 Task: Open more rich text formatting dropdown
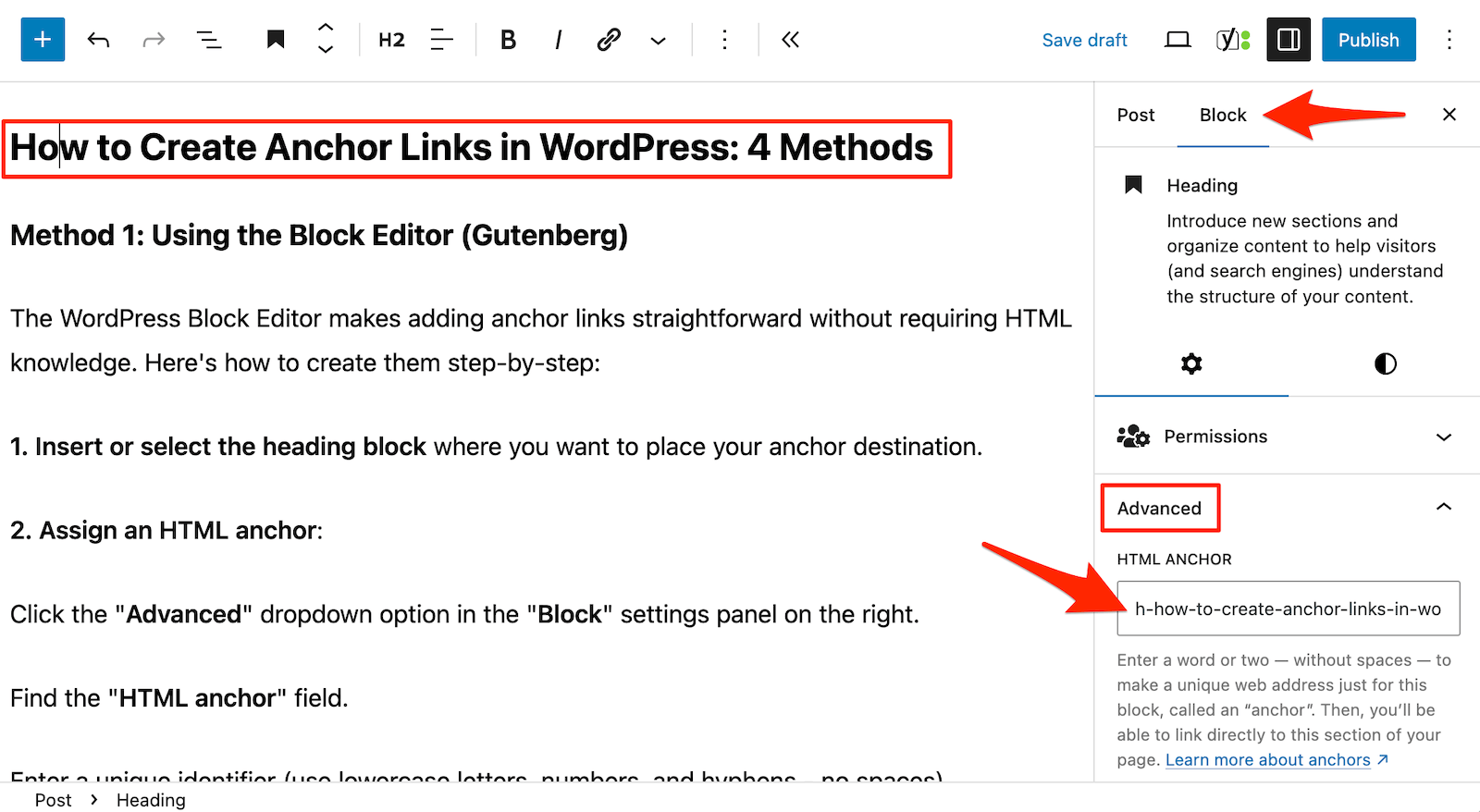[x=658, y=40]
